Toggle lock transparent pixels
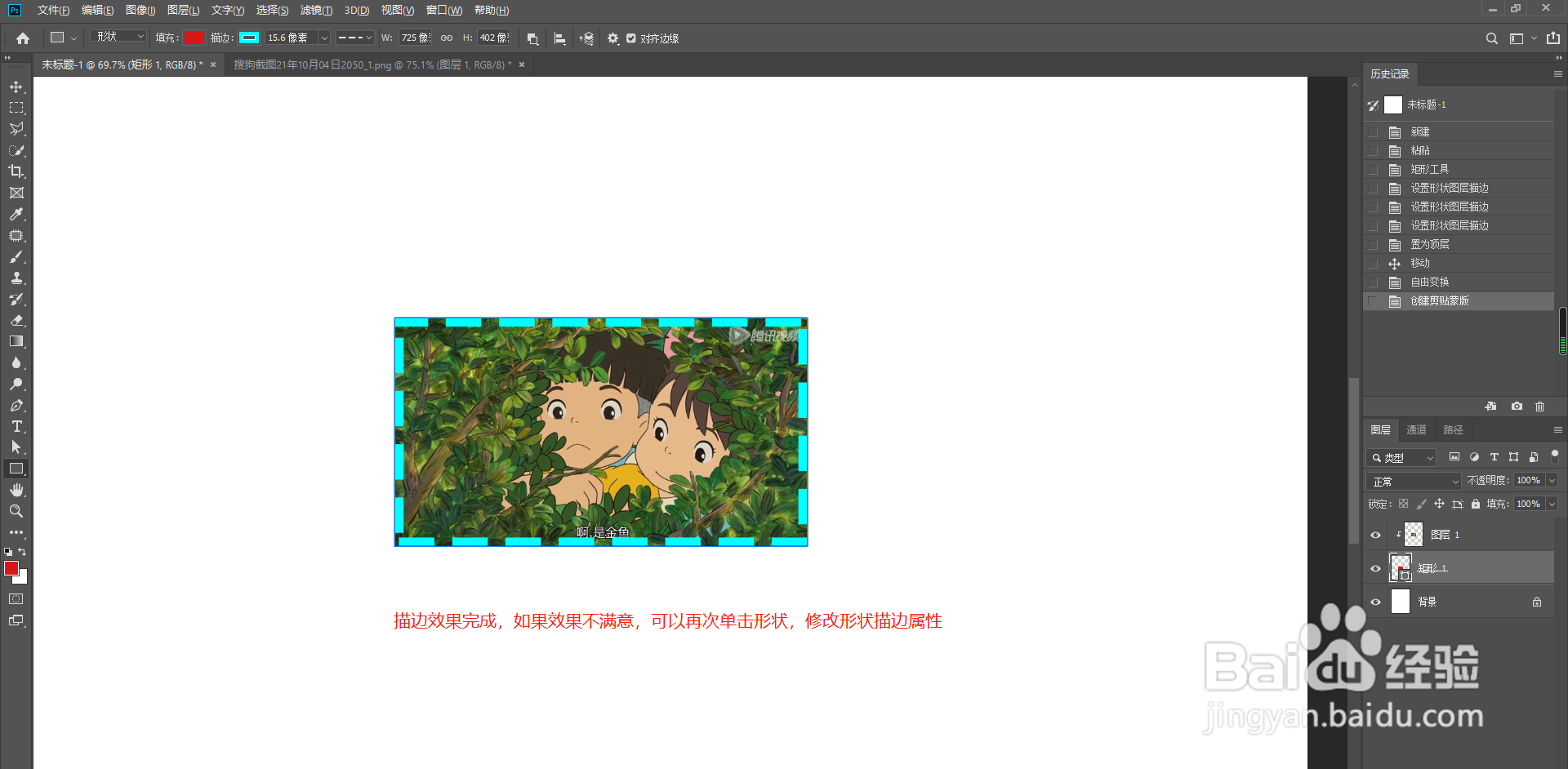Screen dimensions: 1568x769 [x=1403, y=505]
